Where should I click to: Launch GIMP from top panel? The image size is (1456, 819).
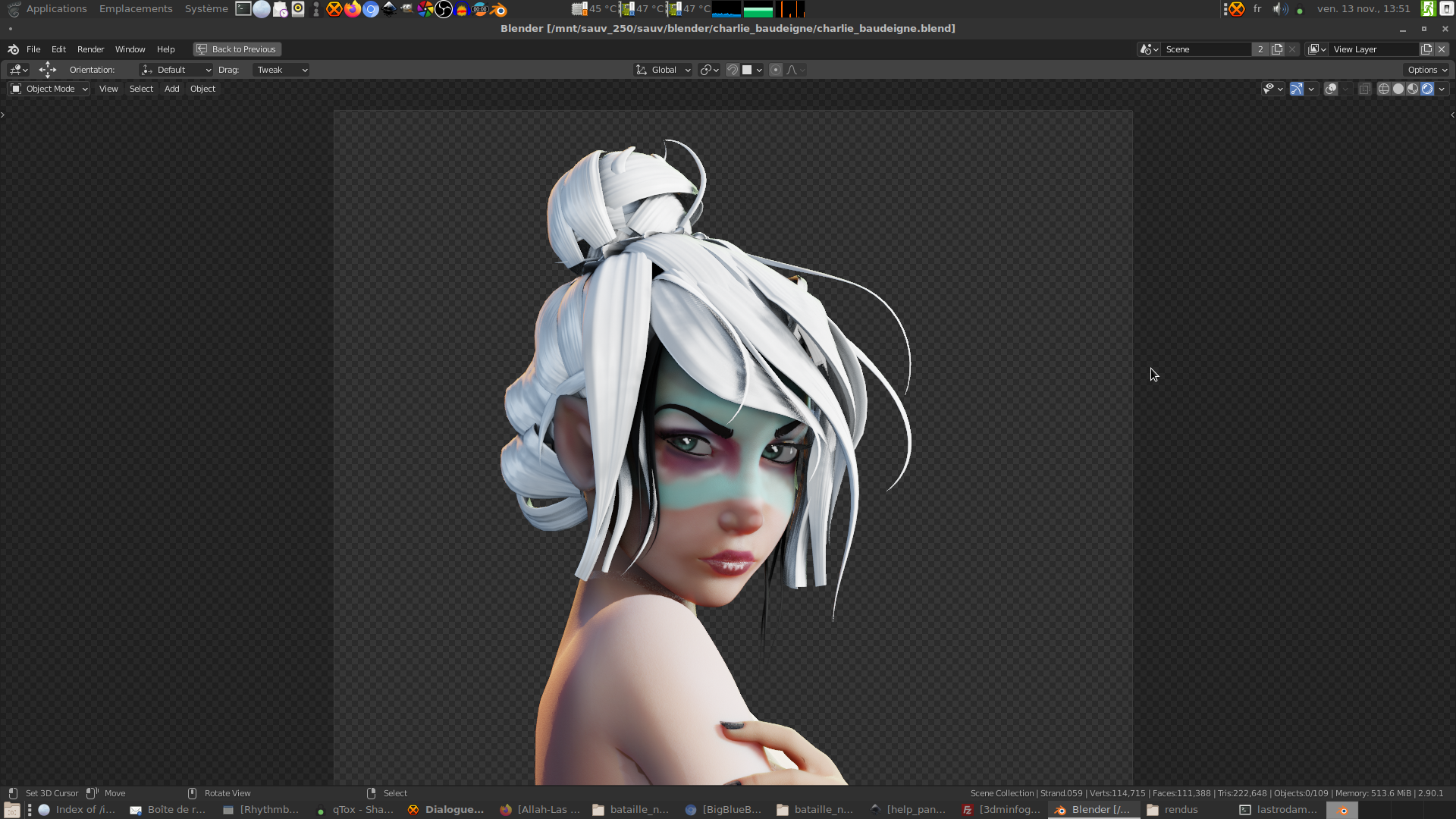pos(407,9)
